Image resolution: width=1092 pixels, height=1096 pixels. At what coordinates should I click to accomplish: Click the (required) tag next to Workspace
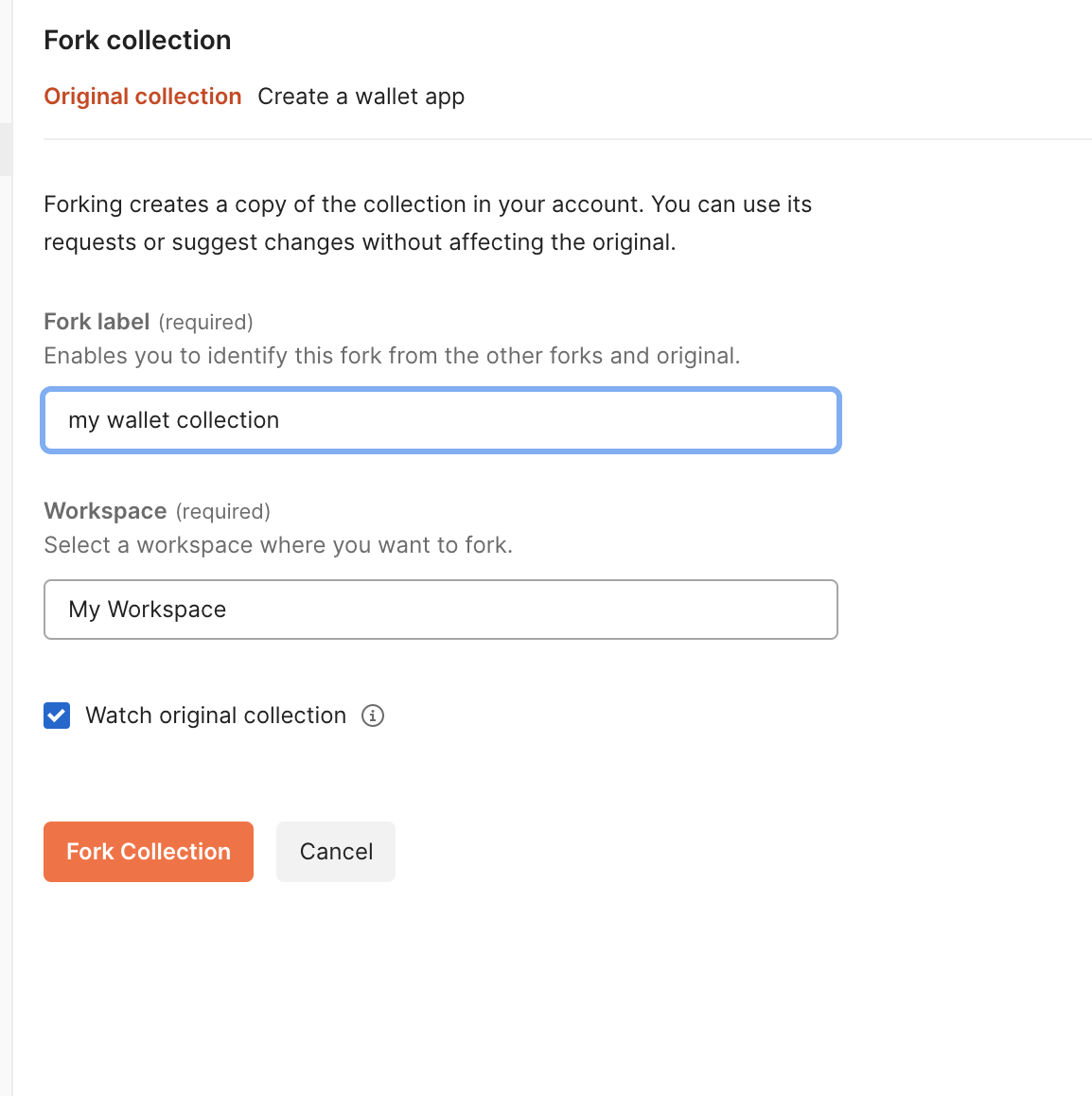point(223,512)
